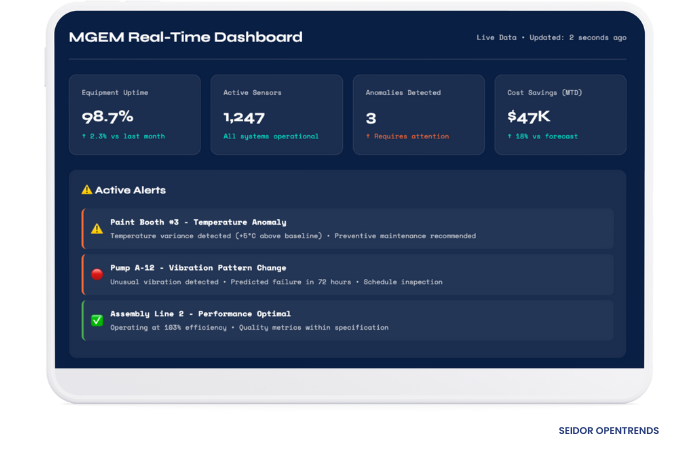
Task: Click the 'Operating at 103% efficiency' detail line
Action: tap(249, 328)
